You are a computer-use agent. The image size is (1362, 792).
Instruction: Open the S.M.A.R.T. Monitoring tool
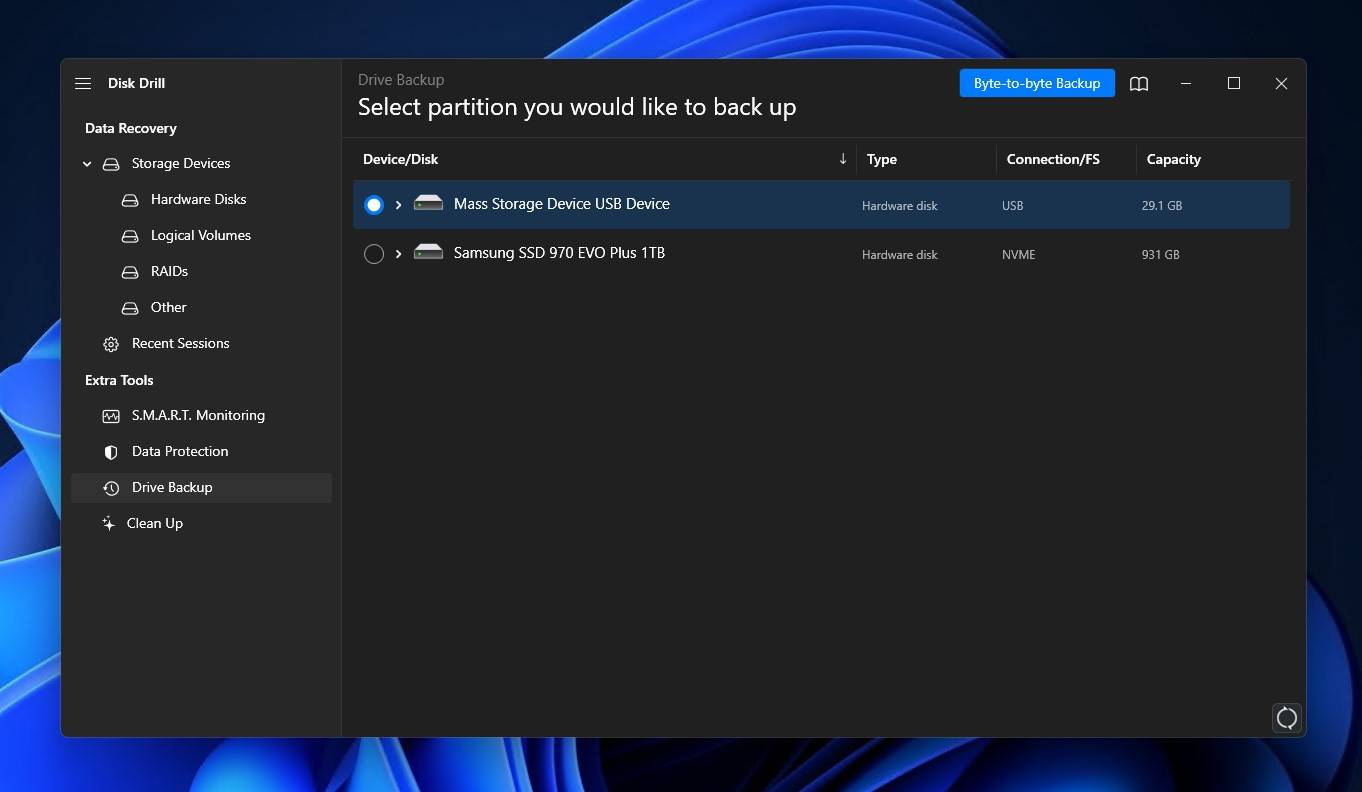tap(197, 415)
